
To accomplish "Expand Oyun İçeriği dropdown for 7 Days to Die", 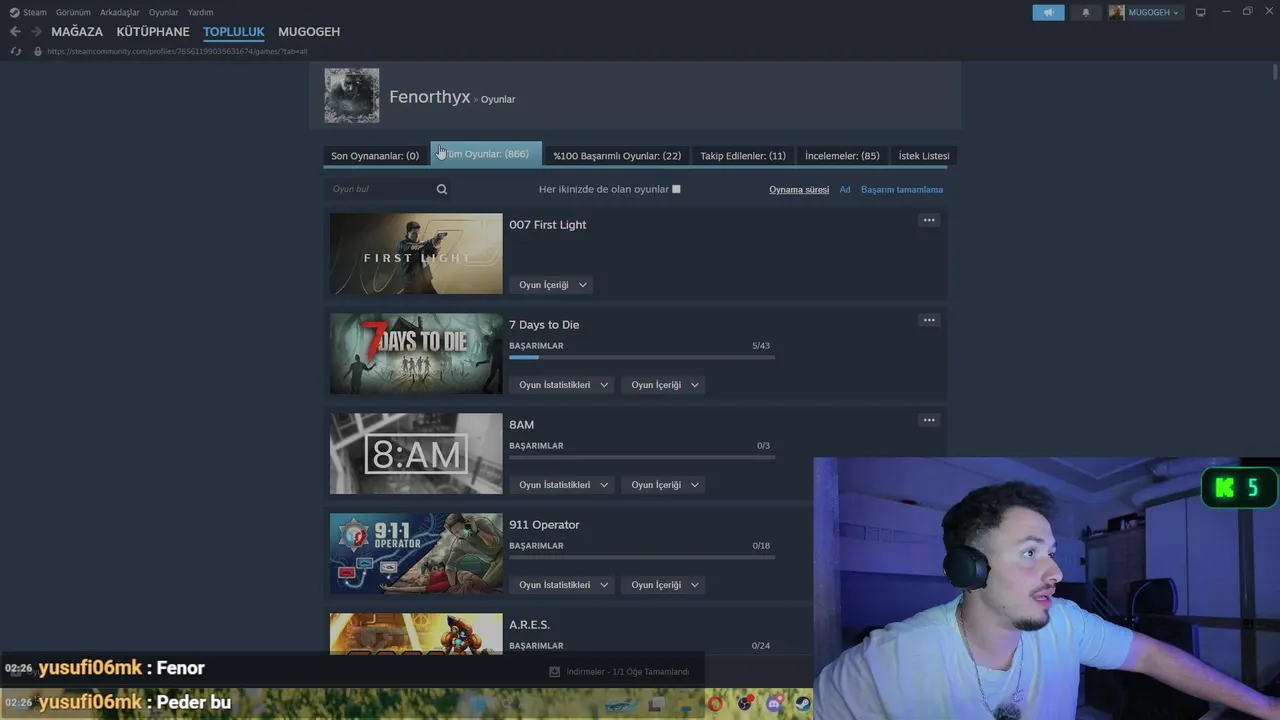I will coord(664,385).
